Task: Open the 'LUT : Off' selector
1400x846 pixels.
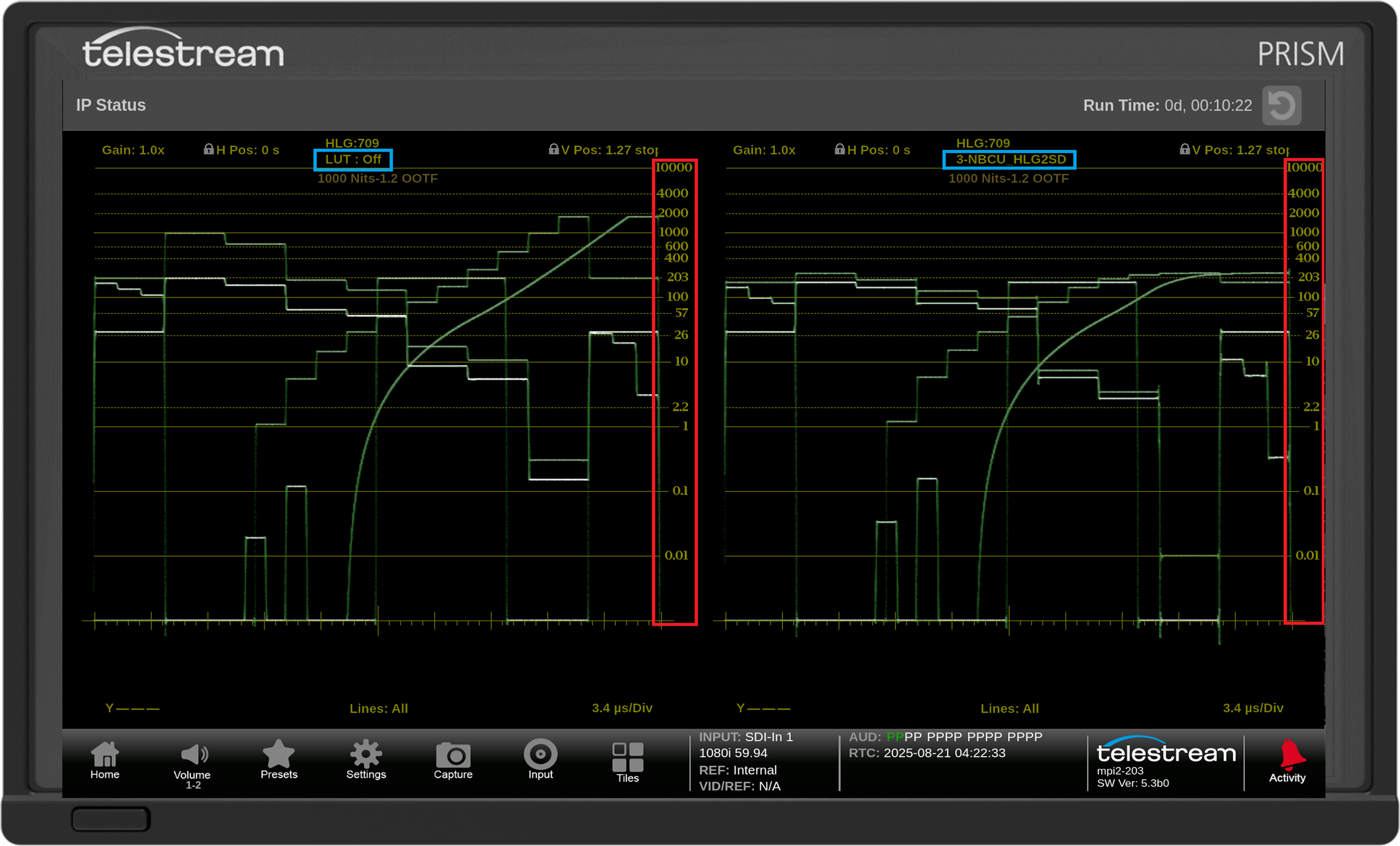Action: (x=353, y=160)
